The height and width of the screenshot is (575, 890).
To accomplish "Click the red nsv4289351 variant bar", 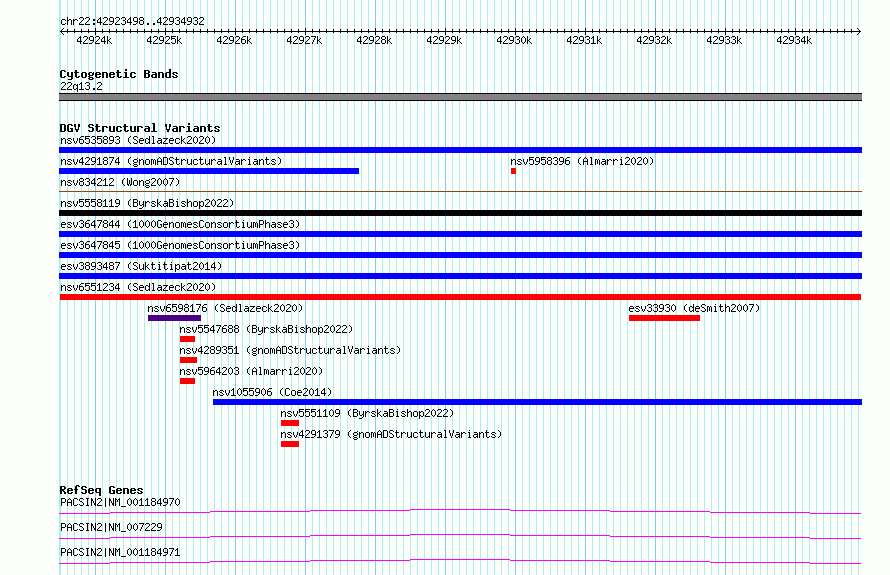I will (188, 360).
